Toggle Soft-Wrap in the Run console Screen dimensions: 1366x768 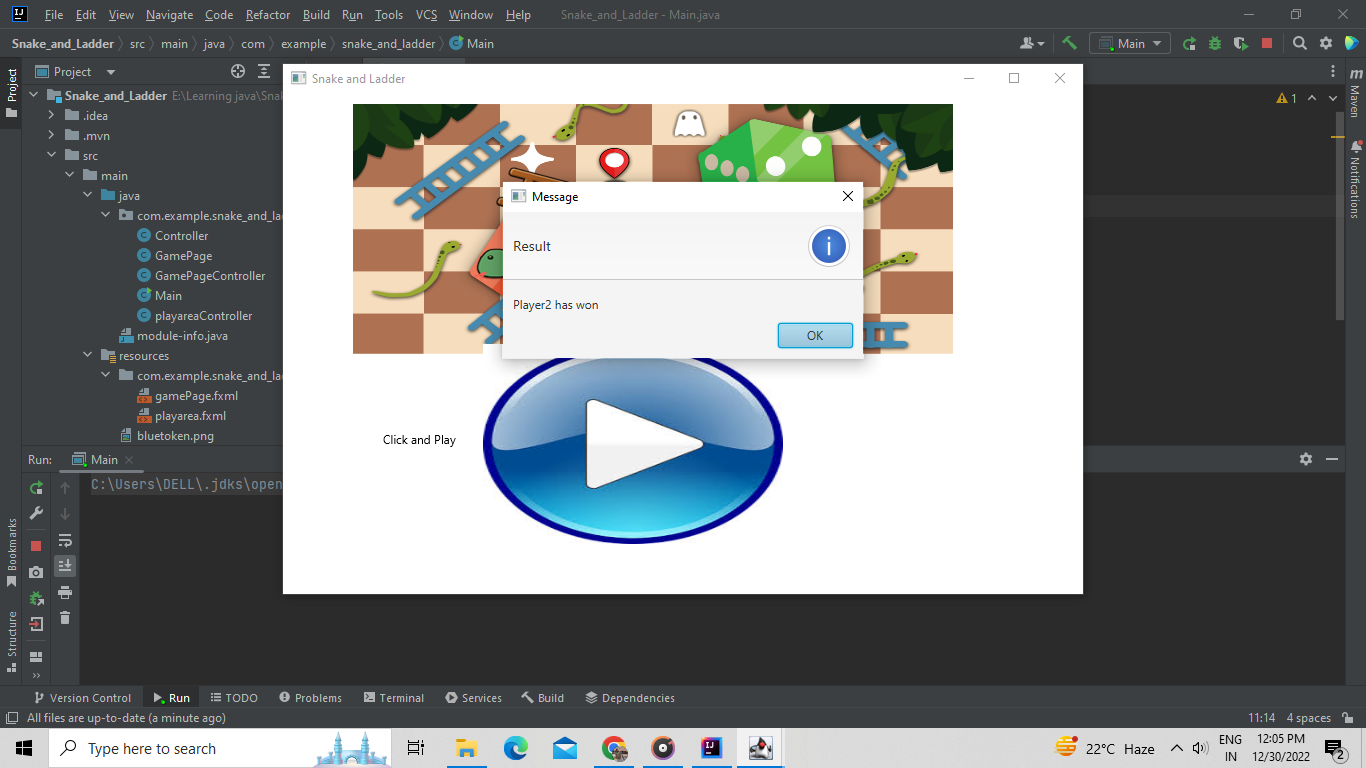pos(65,540)
